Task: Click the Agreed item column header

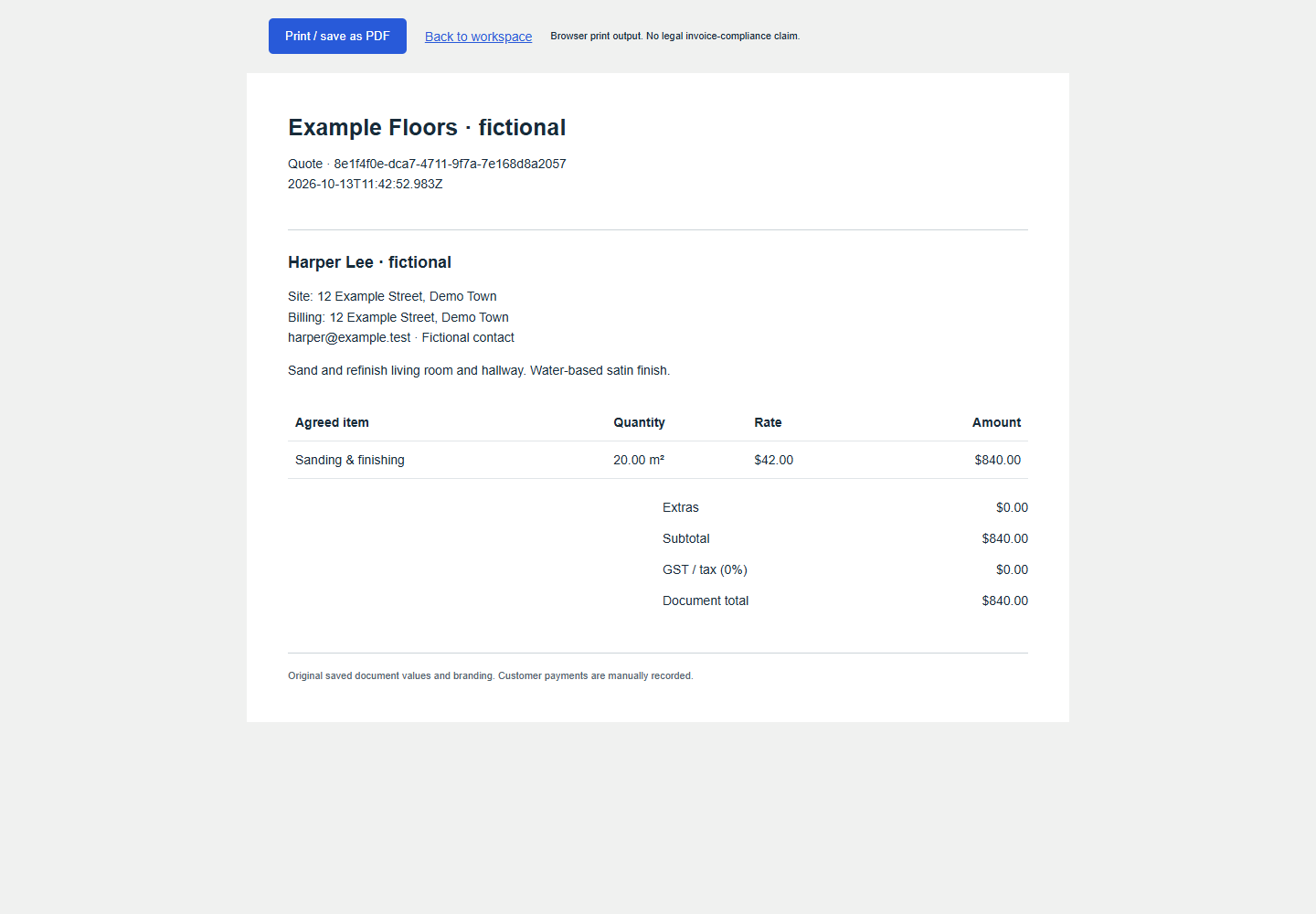Action: (332, 422)
